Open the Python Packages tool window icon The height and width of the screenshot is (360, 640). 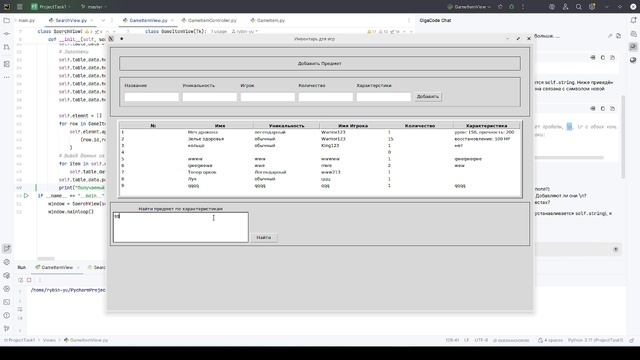(x=7, y=276)
